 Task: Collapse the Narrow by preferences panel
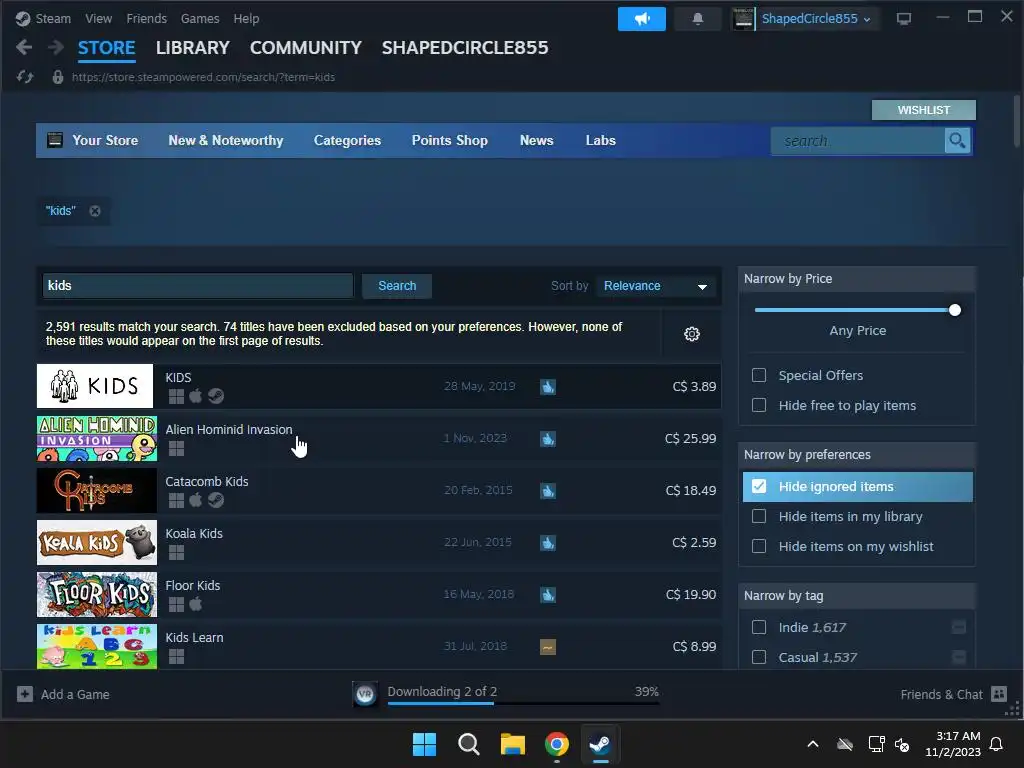[x=857, y=455]
